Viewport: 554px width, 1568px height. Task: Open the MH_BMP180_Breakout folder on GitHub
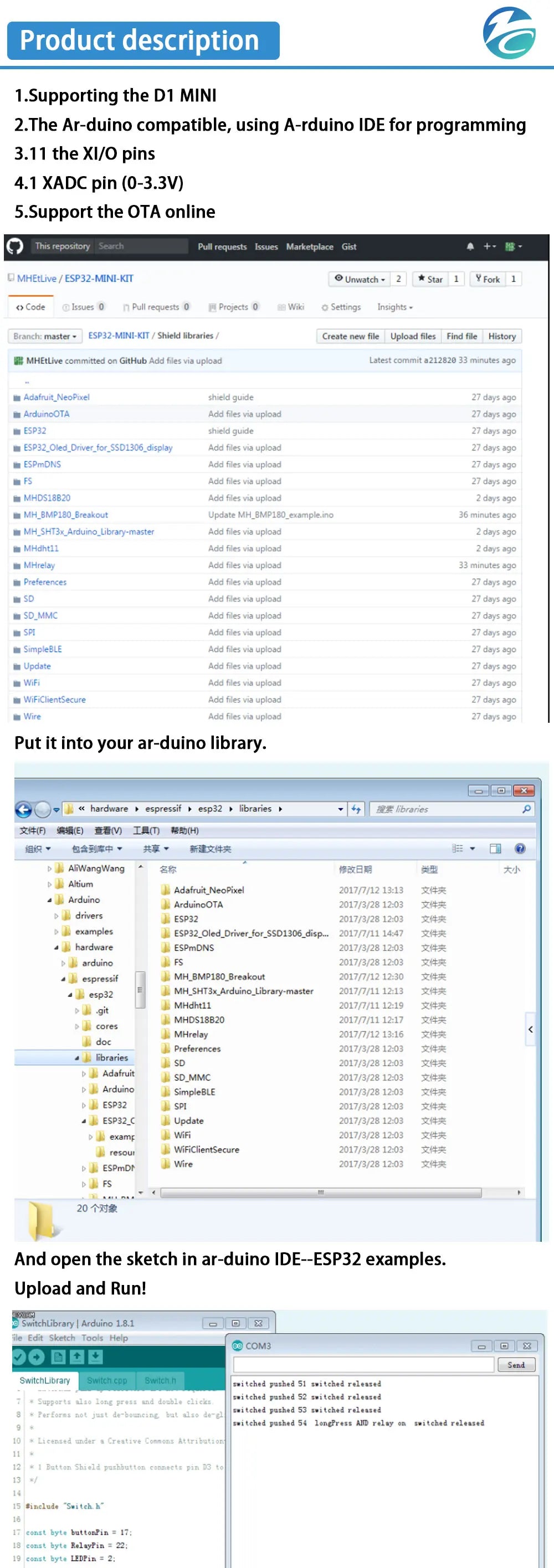click(x=66, y=515)
